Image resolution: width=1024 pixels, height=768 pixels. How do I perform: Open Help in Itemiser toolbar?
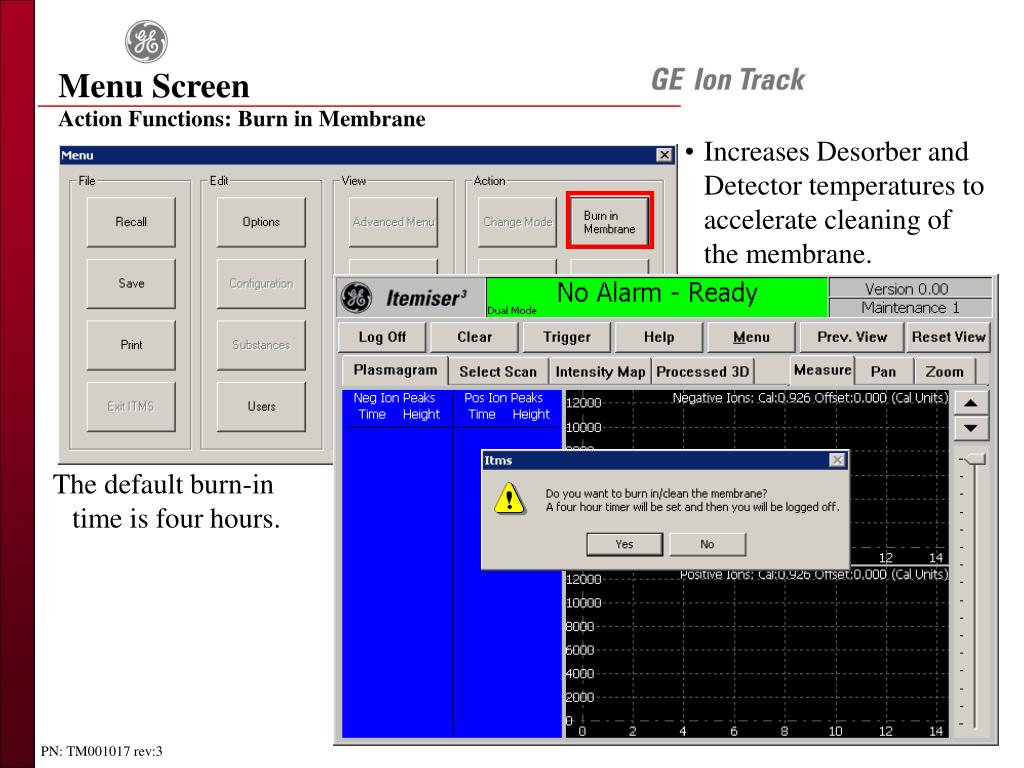click(x=659, y=337)
